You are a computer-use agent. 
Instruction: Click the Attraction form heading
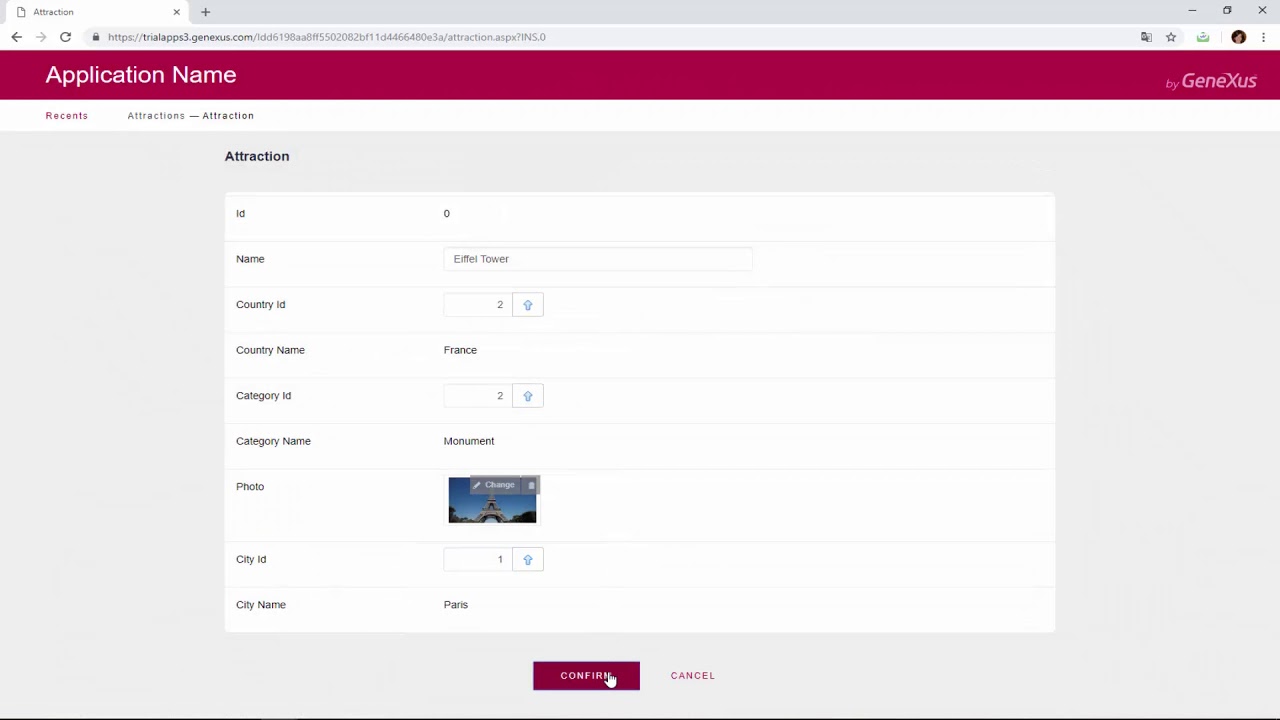click(257, 156)
